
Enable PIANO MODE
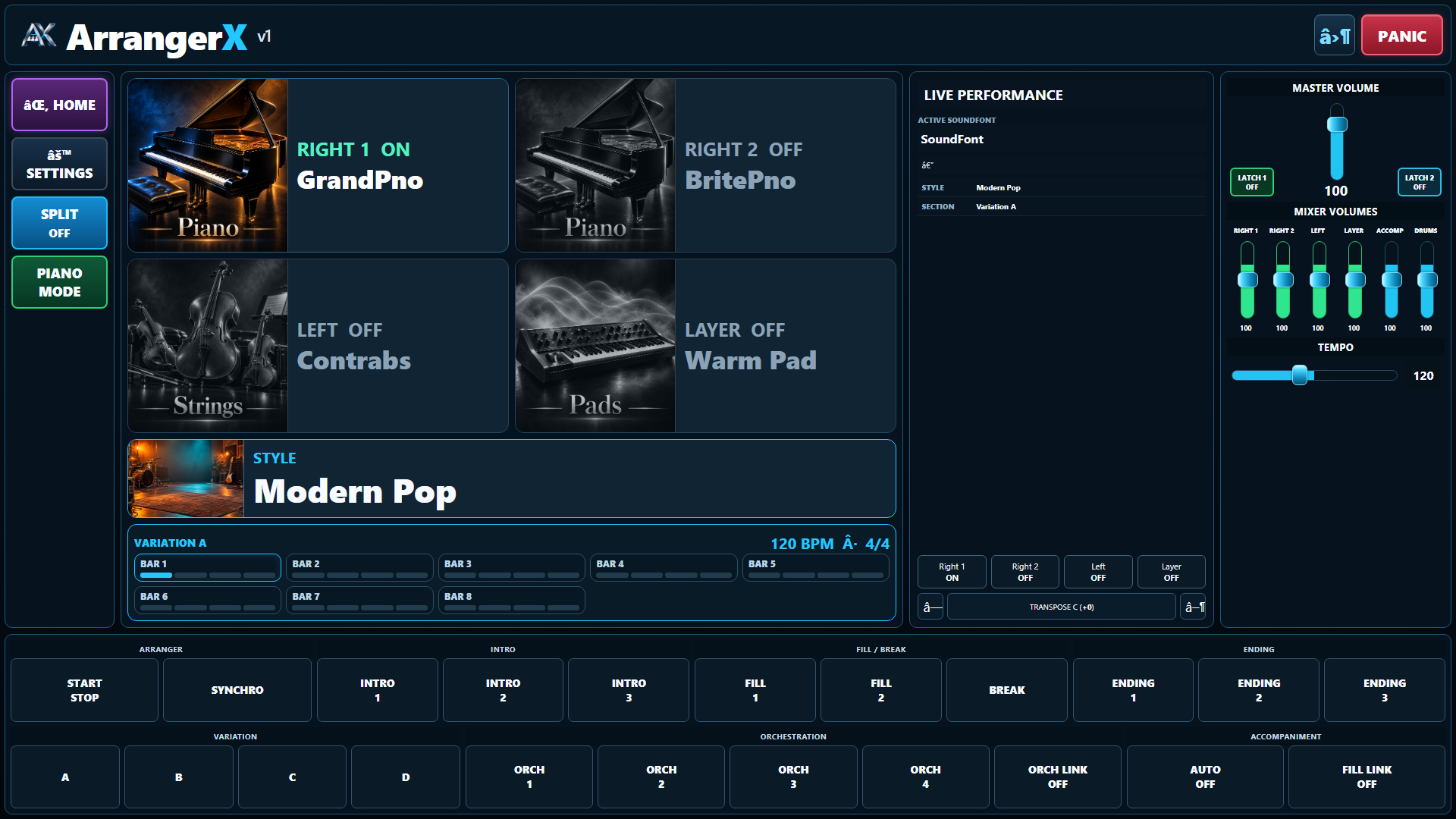click(x=59, y=282)
